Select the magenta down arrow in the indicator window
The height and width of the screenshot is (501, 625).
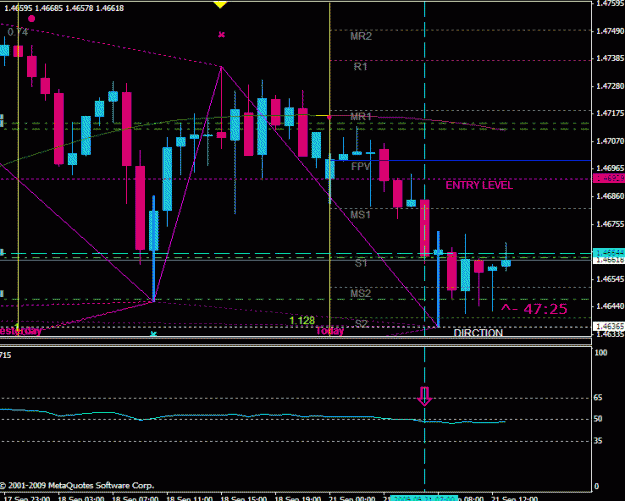click(424, 396)
